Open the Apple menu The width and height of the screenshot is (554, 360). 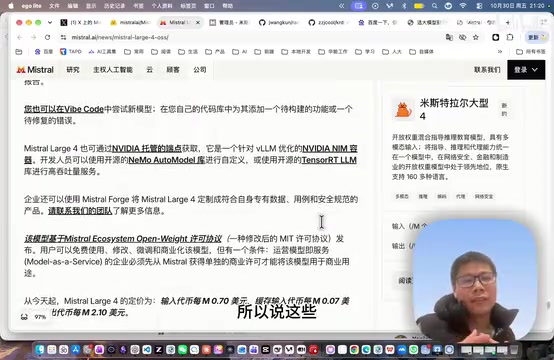click(x=11, y=6)
